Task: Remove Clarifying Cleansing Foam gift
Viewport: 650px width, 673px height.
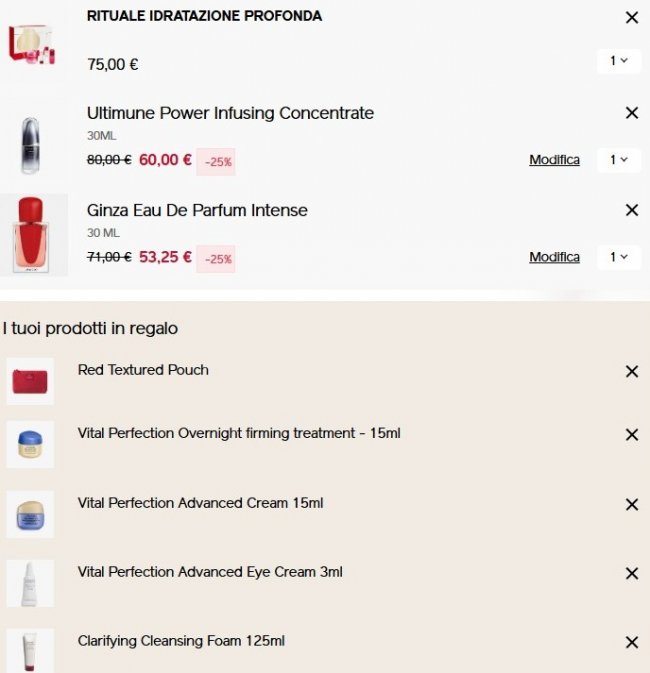Action: click(x=631, y=643)
